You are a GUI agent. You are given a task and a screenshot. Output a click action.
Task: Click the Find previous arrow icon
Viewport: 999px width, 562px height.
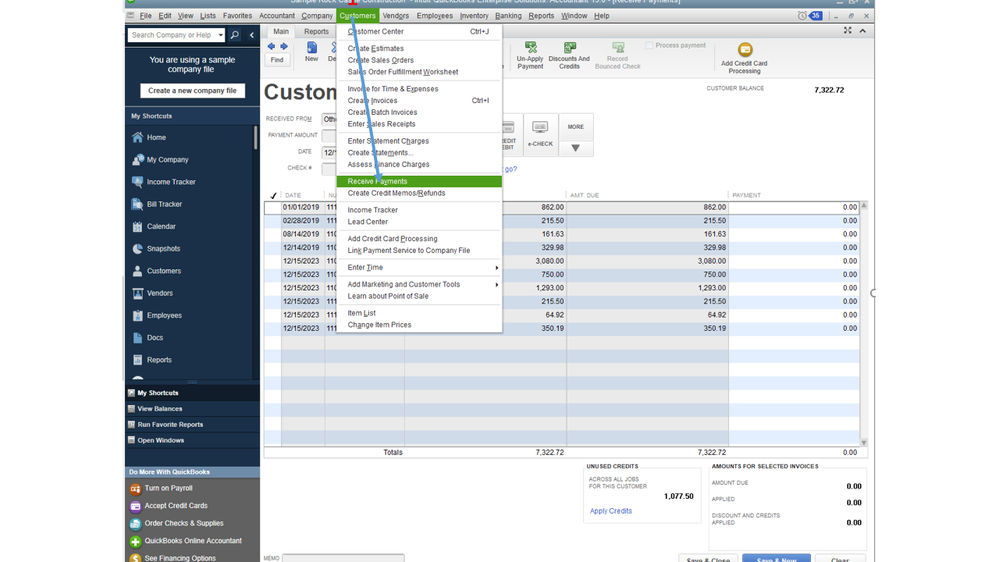point(271,47)
